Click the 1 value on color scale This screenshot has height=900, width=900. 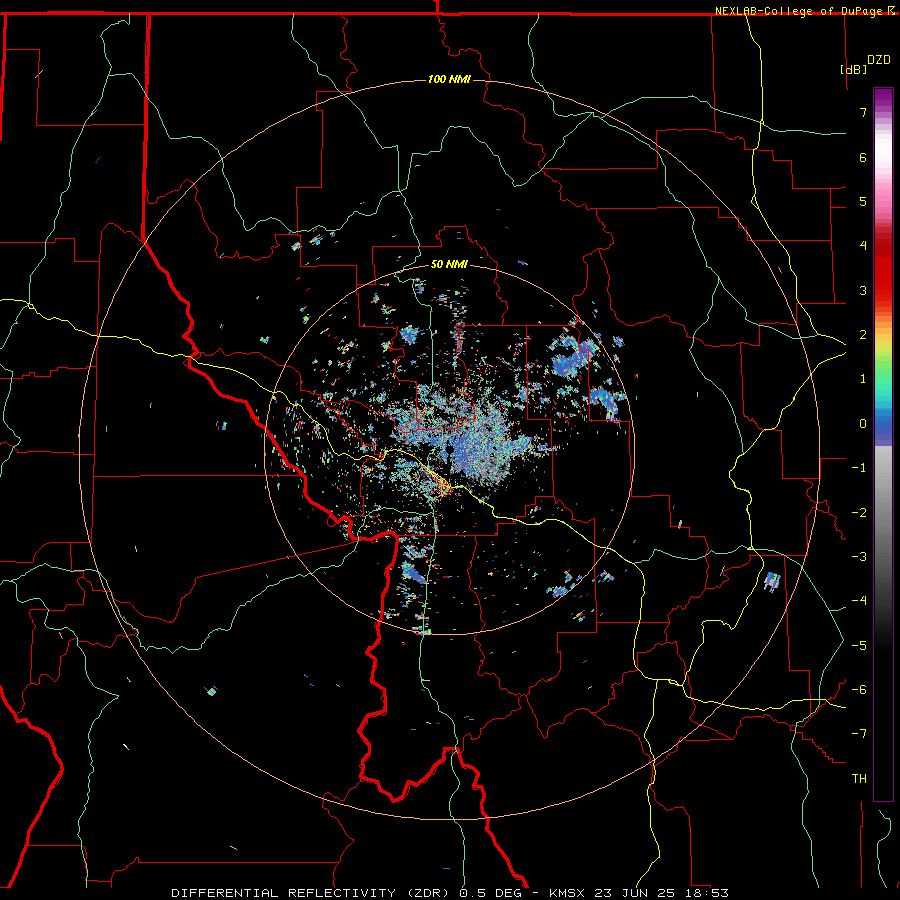[863, 379]
